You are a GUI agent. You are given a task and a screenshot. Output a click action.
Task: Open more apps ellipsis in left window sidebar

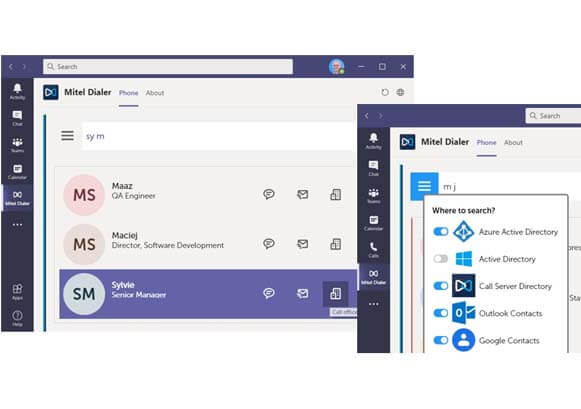coord(17,225)
